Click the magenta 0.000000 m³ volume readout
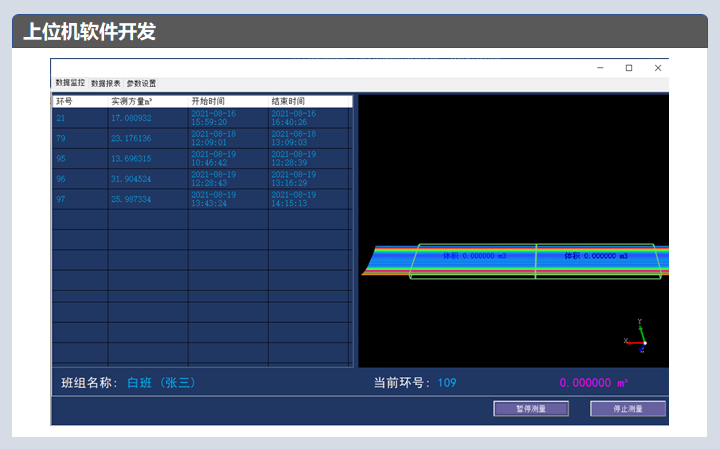Screen dimensions: 720x449 (x=594, y=382)
